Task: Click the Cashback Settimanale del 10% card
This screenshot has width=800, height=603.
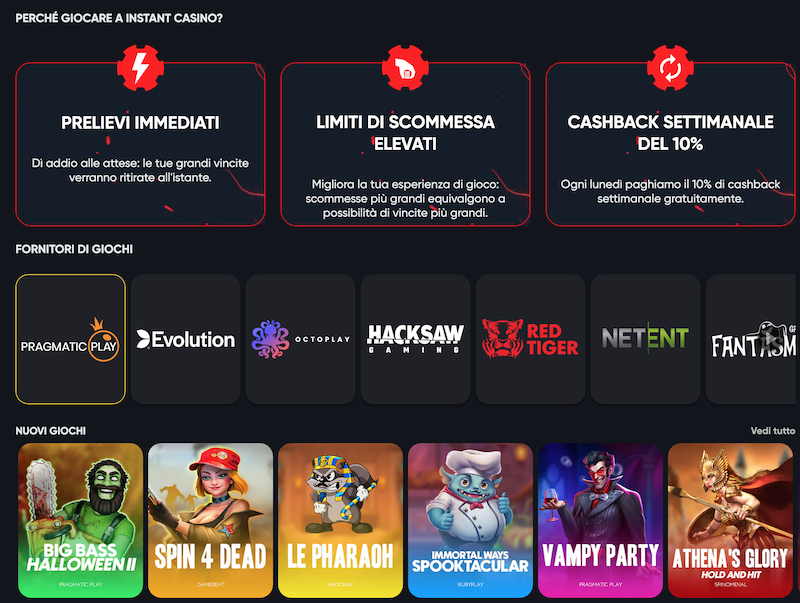Action: (x=670, y=144)
